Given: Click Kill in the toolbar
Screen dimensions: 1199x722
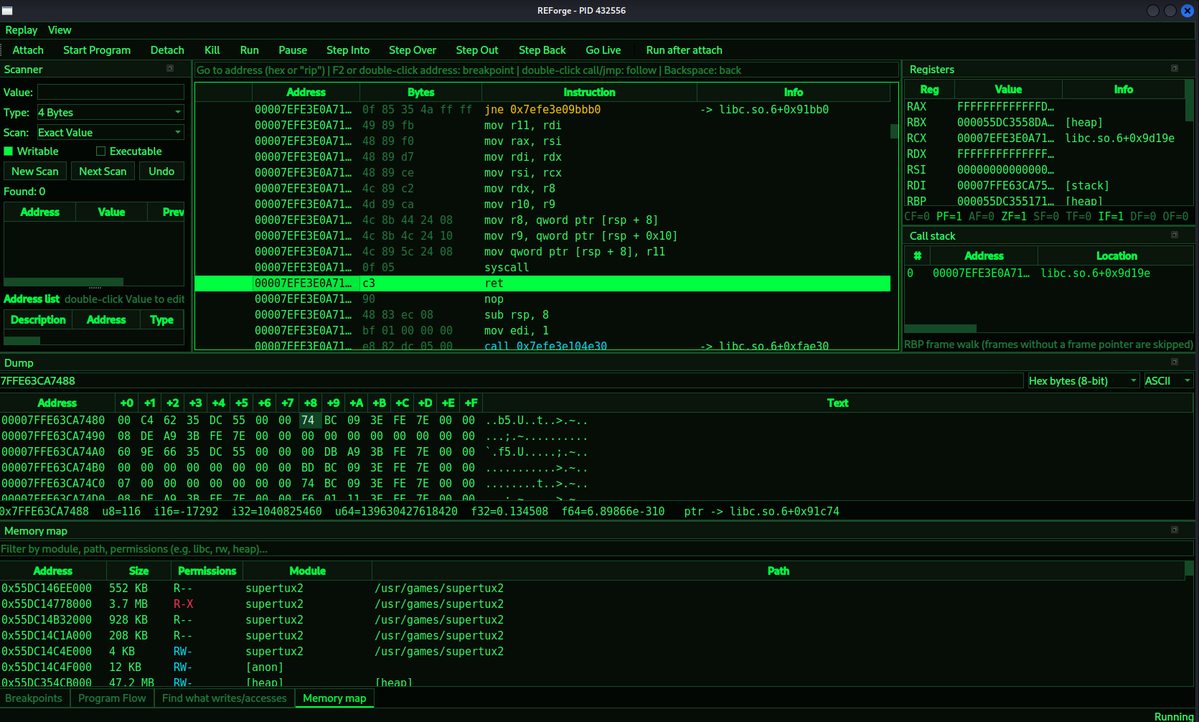Looking at the screenshot, I should click(212, 50).
